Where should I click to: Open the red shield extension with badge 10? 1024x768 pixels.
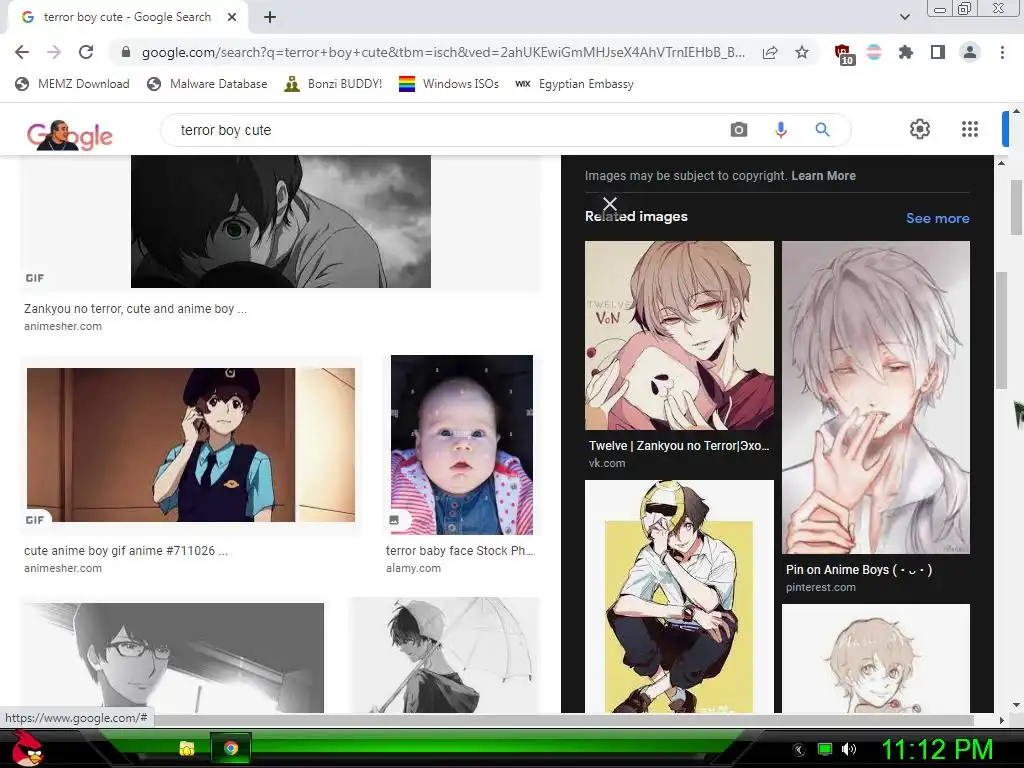pos(844,54)
